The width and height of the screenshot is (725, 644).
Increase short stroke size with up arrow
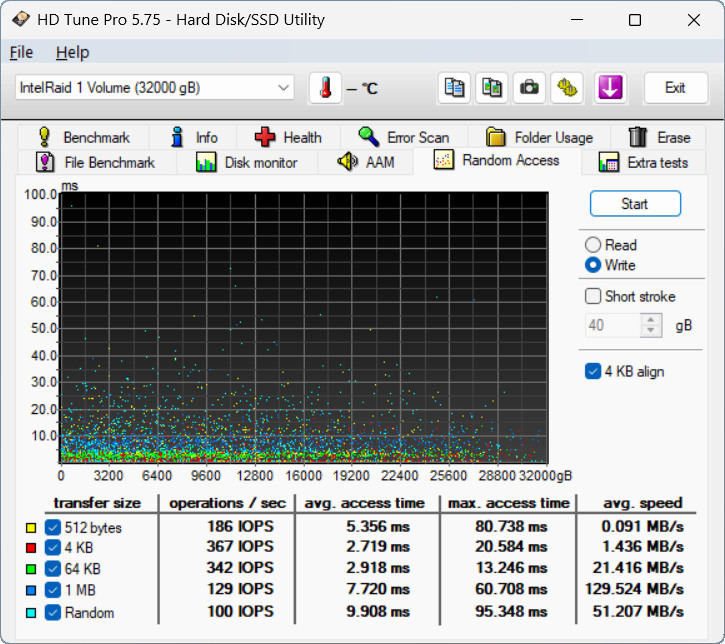point(651,320)
